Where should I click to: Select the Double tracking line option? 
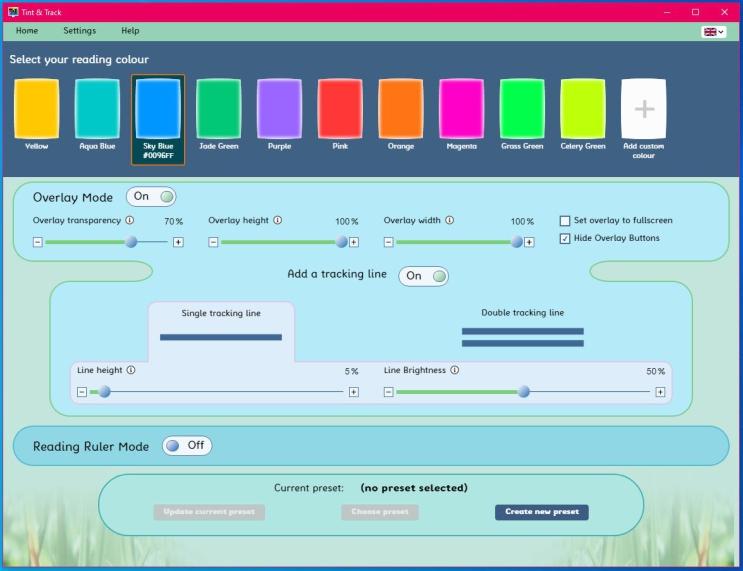[523, 328]
